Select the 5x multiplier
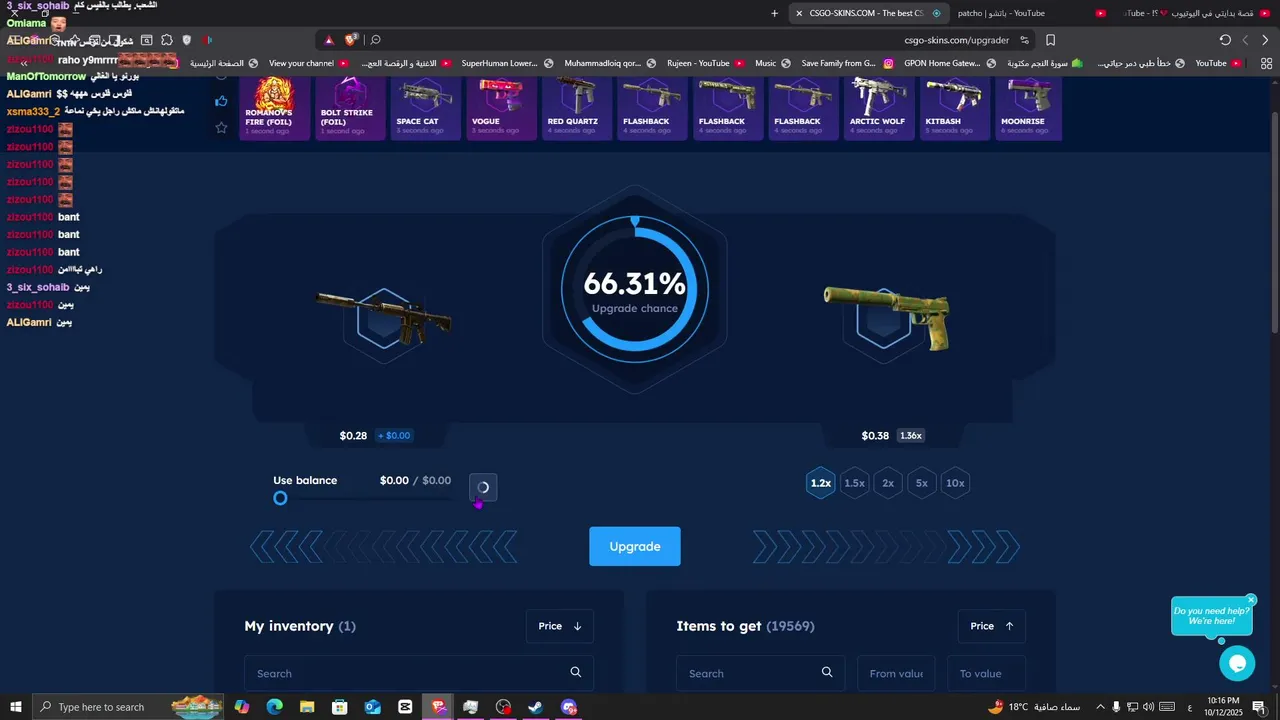Screen dimensions: 1280x720 922,483
